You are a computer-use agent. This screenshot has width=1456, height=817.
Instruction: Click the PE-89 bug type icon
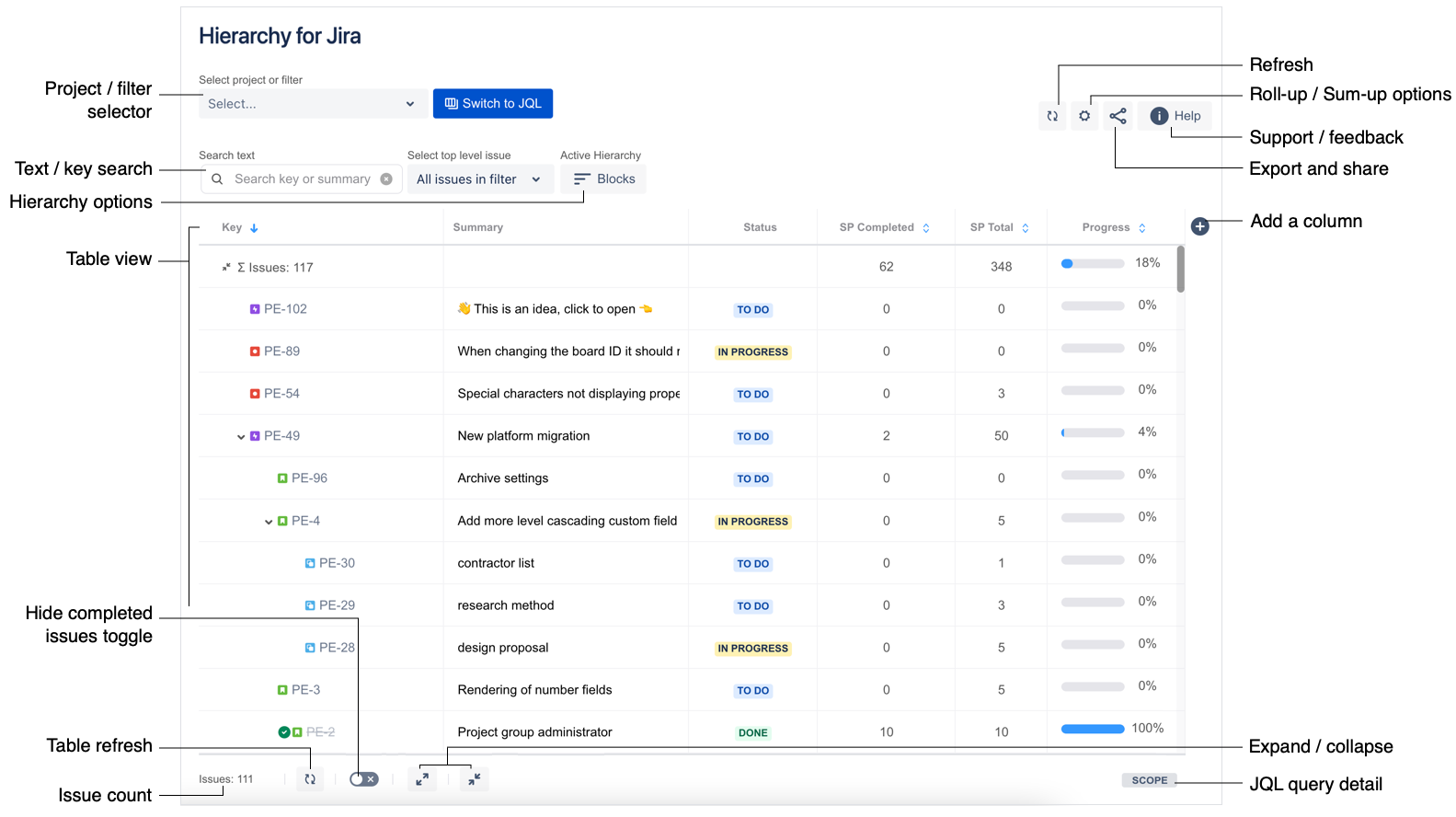pyautogui.click(x=255, y=351)
